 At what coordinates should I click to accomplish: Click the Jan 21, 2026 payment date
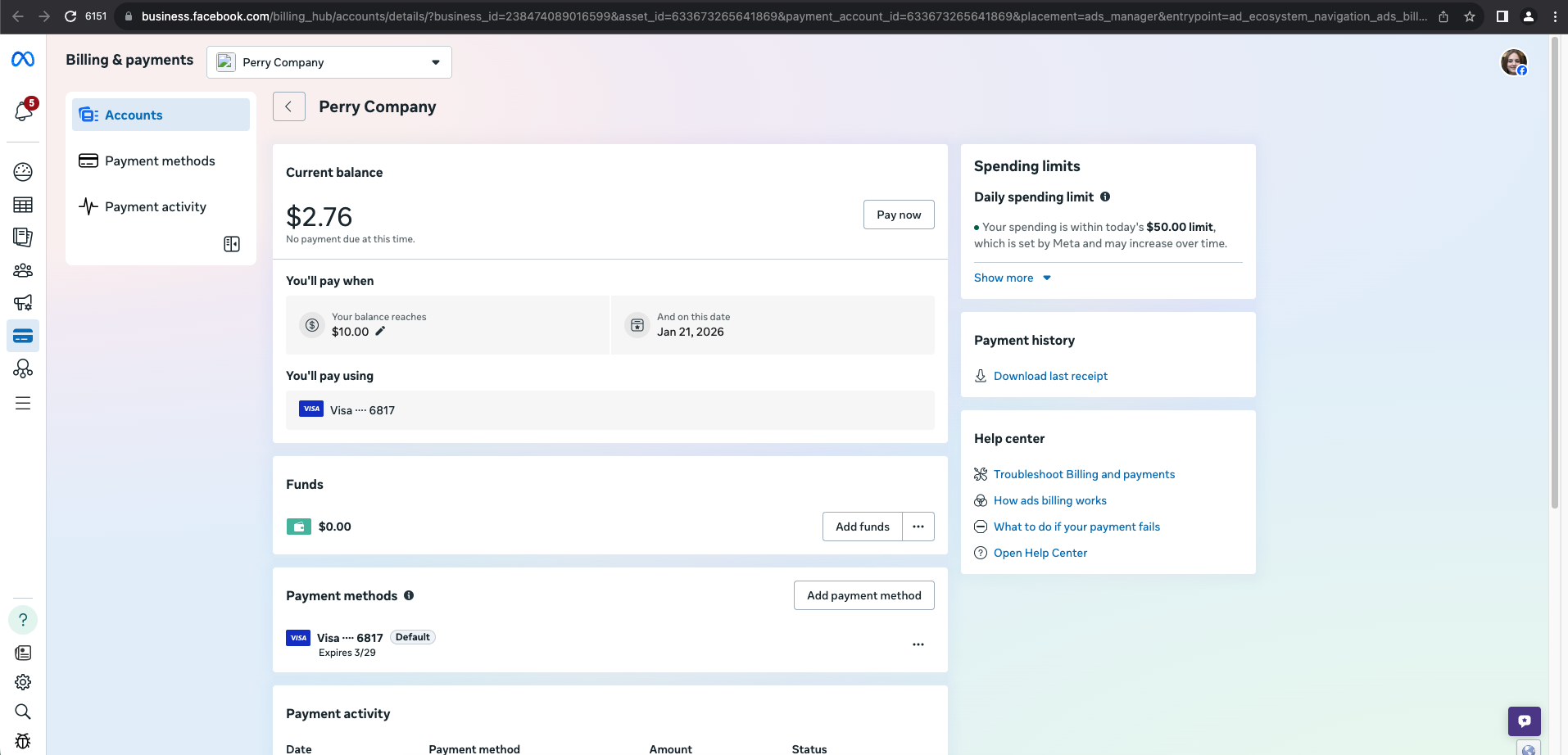pyautogui.click(x=691, y=332)
